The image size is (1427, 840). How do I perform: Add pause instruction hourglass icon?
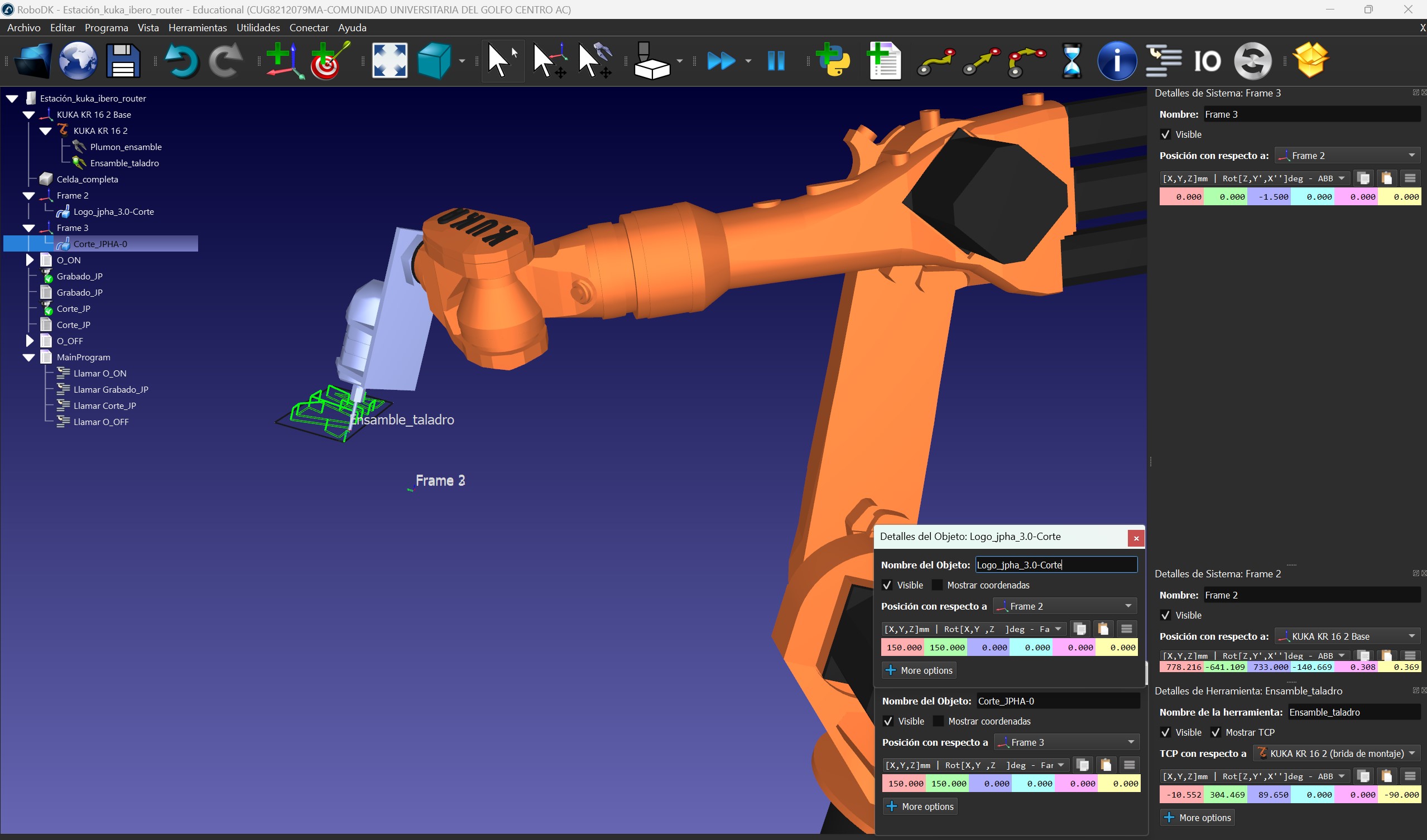(x=1072, y=60)
